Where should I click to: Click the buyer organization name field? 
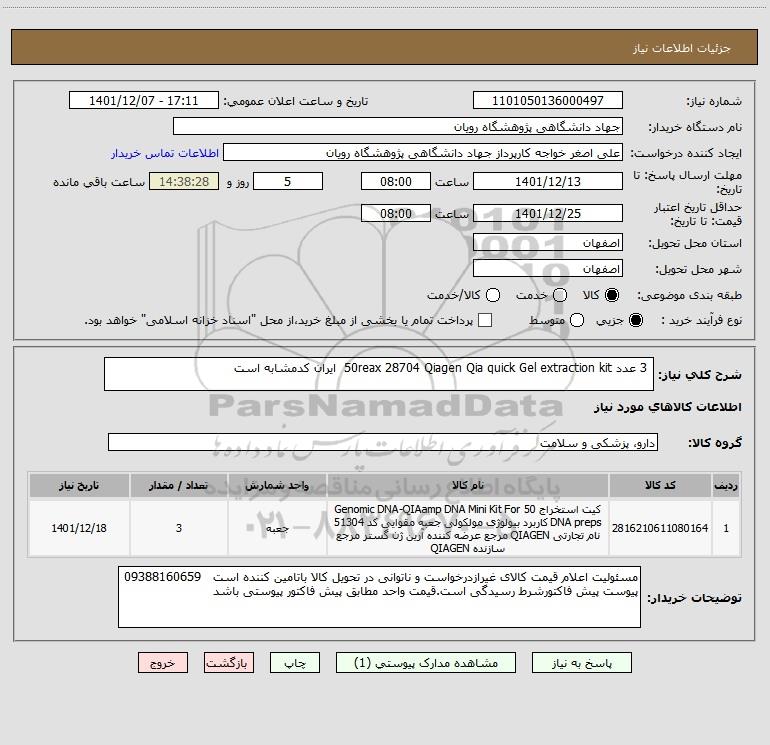[398, 126]
